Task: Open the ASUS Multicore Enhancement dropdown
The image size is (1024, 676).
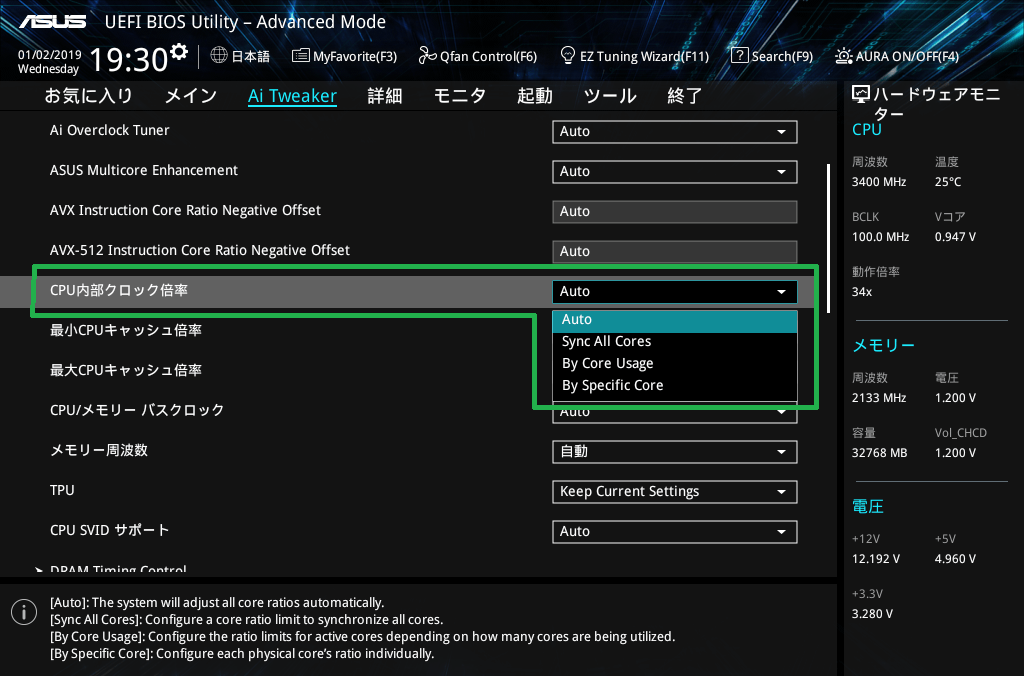Action: tap(675, 171)
